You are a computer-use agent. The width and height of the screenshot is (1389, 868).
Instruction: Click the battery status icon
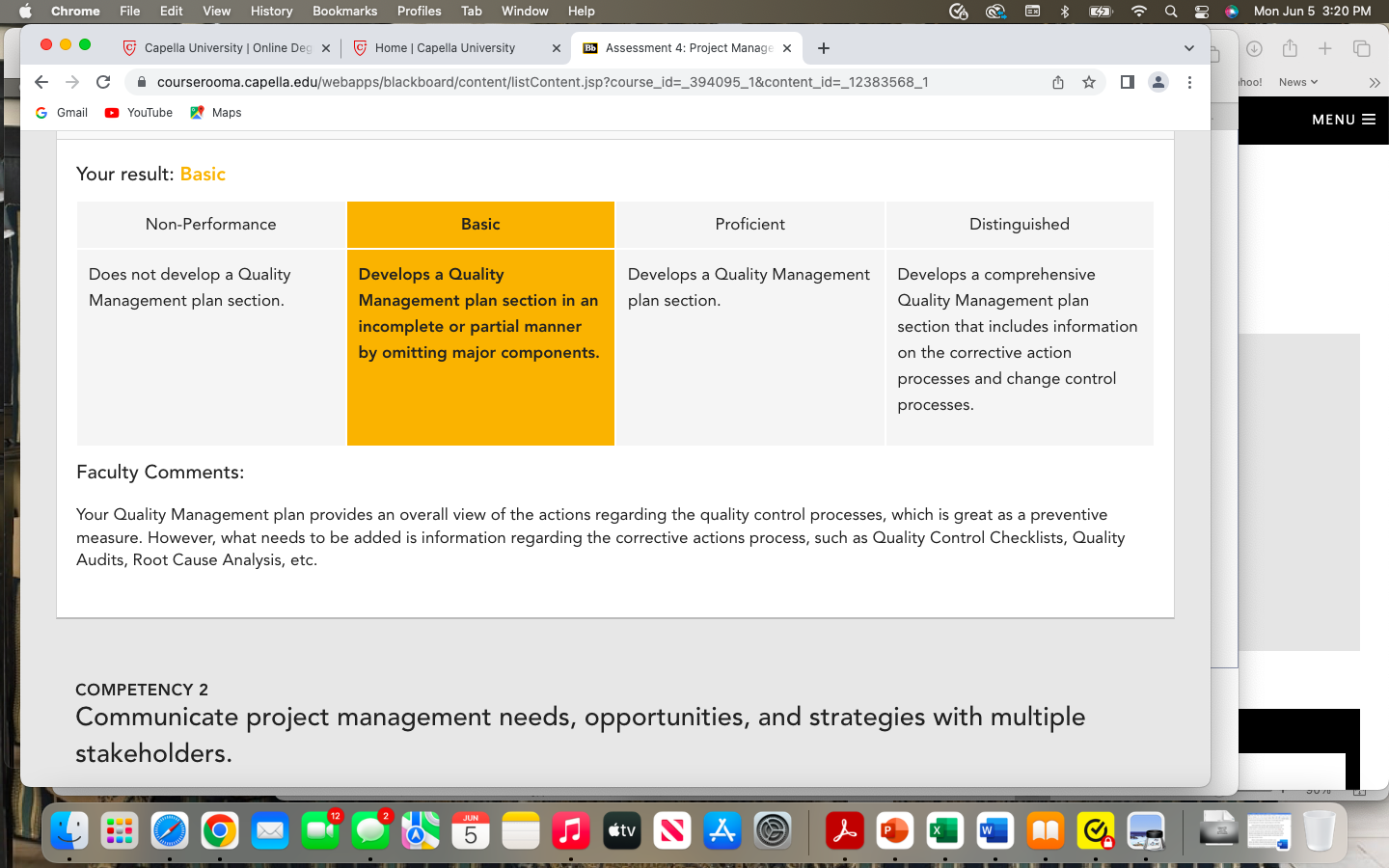point(1101,11)
